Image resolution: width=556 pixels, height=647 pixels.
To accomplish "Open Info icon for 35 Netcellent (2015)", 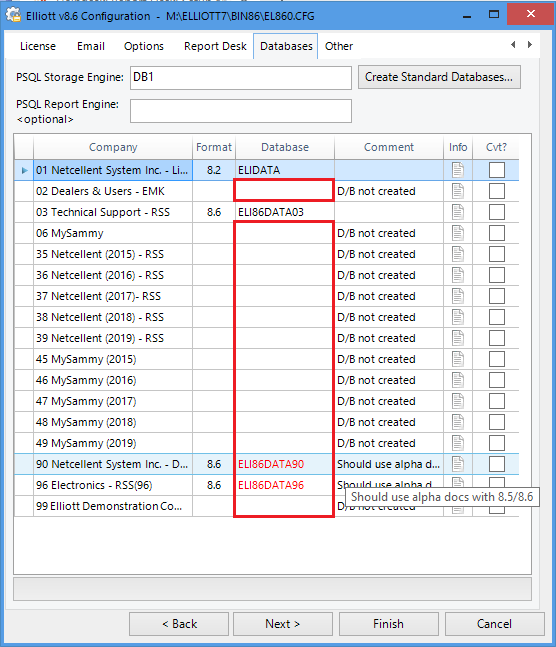I will tap(458, 254).
